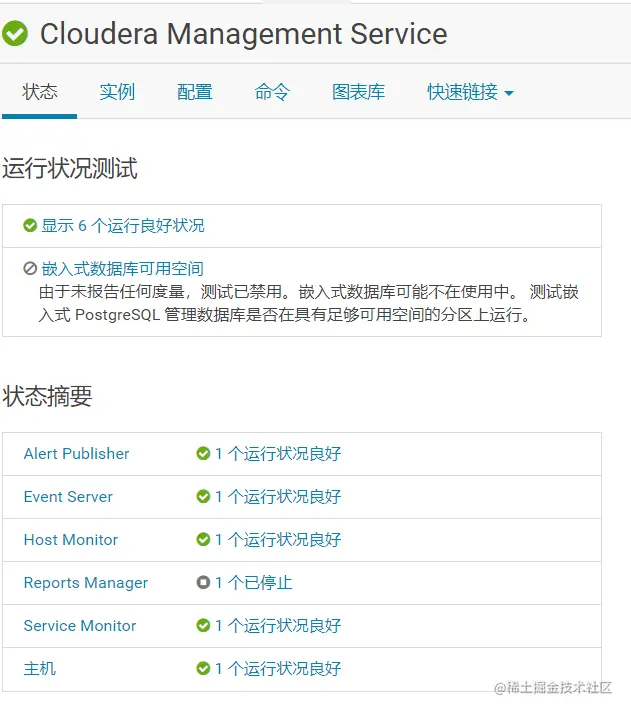Open the 主机 link
631x714 pixels.
40,668
